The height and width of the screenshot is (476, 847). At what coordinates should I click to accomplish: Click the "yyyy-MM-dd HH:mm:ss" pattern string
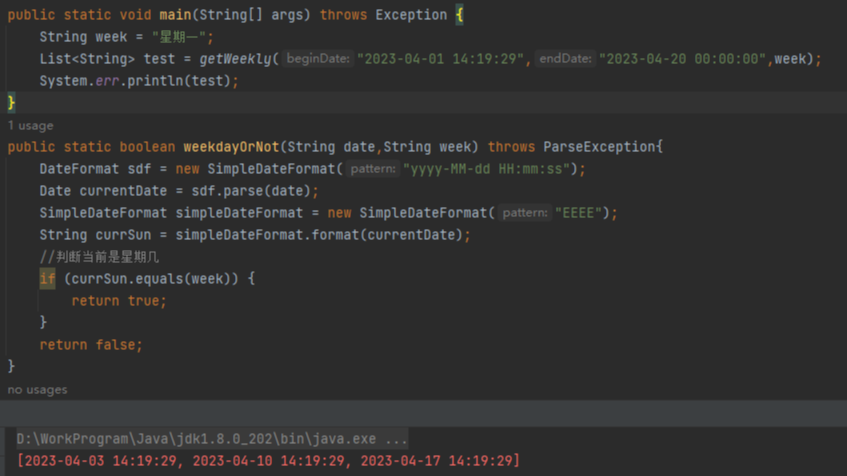pyautogui.click(x=486, y=169)
